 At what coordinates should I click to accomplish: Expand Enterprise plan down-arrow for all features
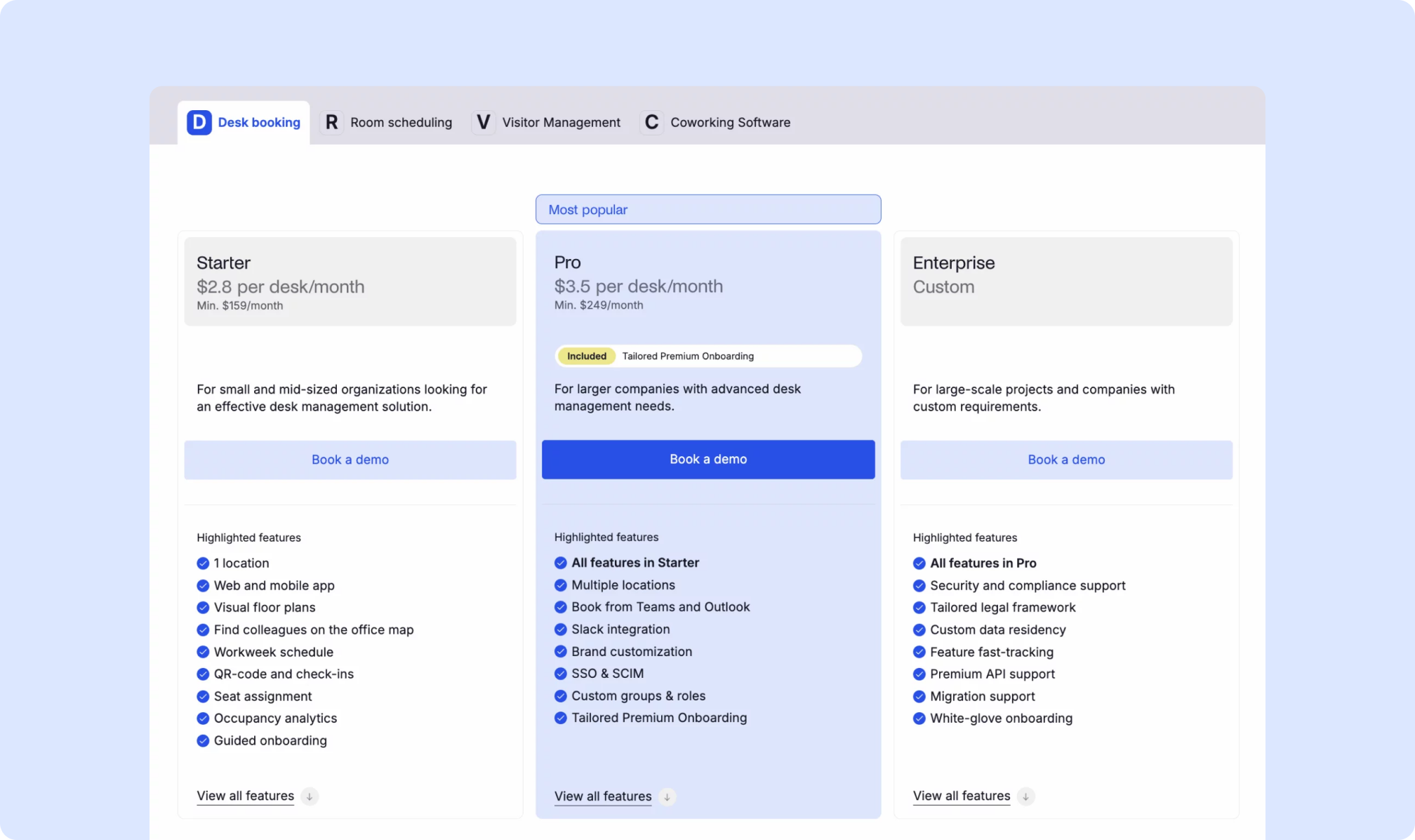(1025, 796)
